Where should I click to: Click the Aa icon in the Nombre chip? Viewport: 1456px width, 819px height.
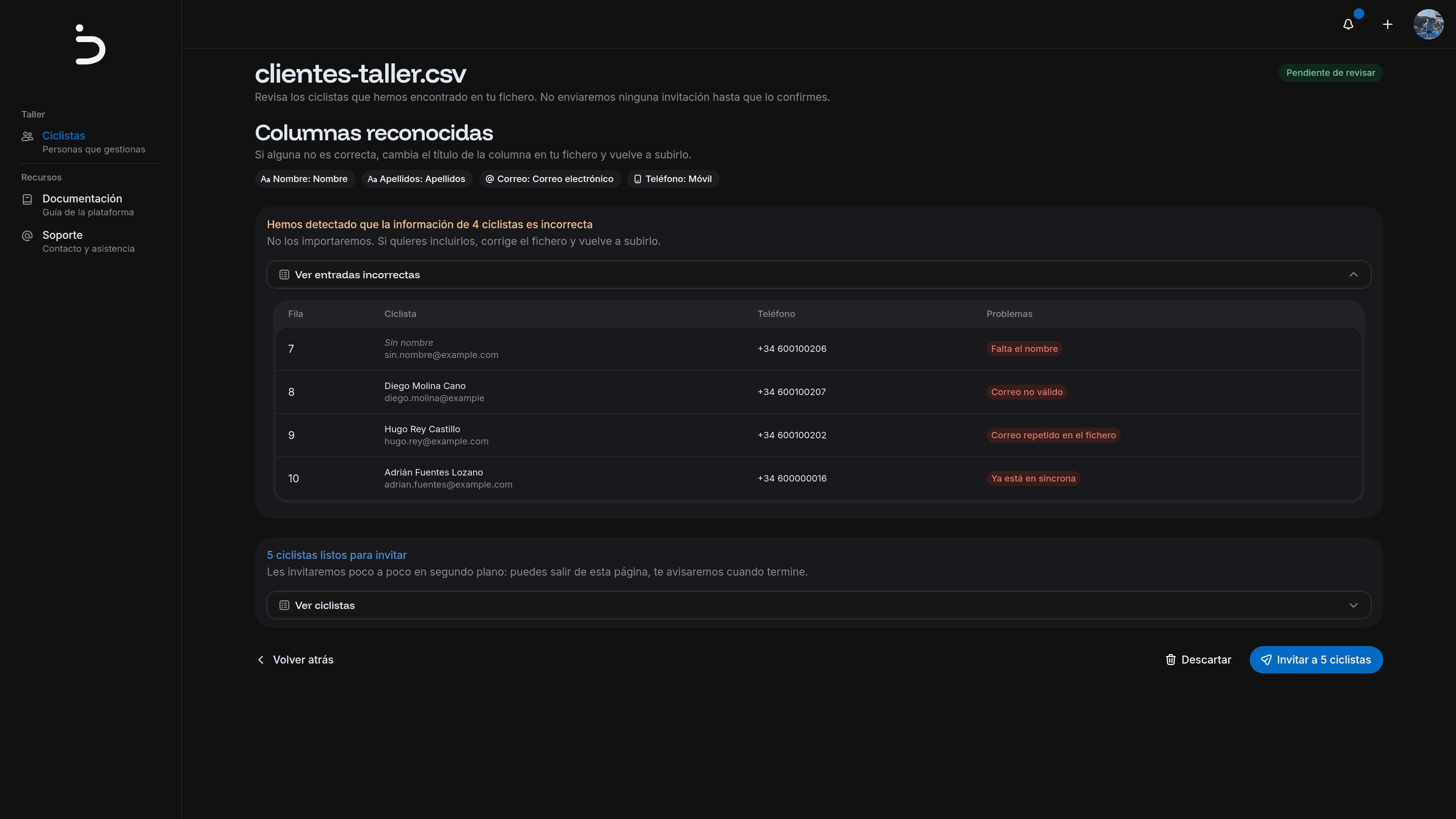click(265, 179)
